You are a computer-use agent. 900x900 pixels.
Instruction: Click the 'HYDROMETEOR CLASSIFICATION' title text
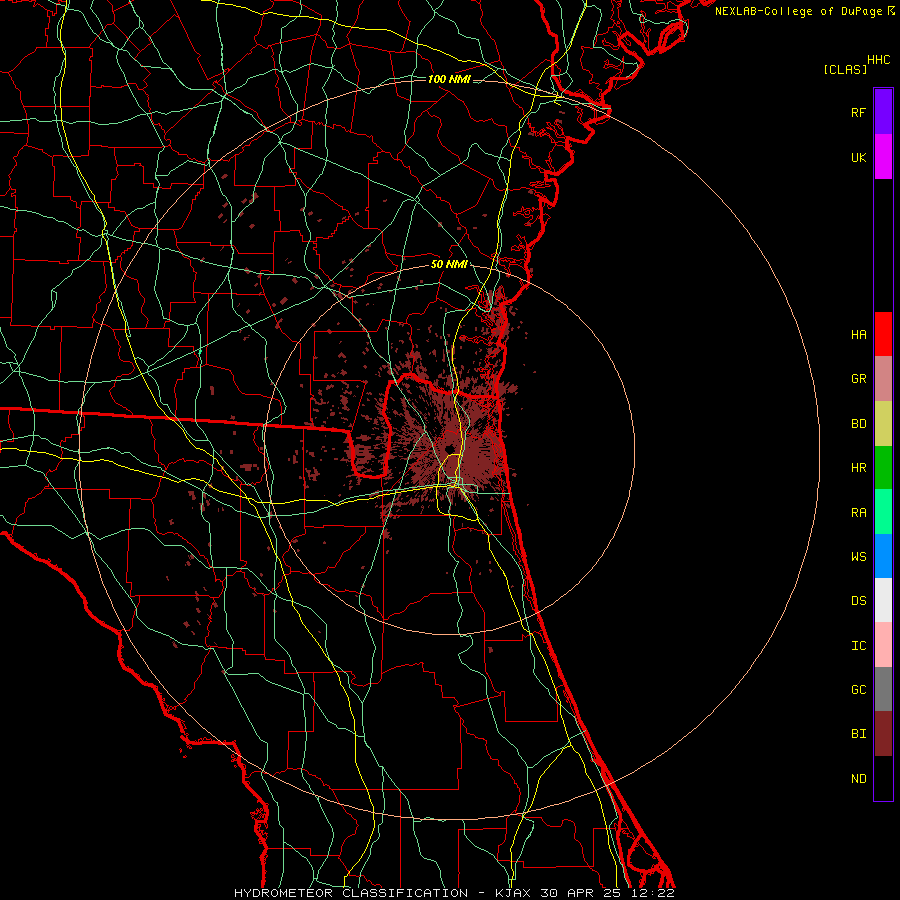point(351,893)
